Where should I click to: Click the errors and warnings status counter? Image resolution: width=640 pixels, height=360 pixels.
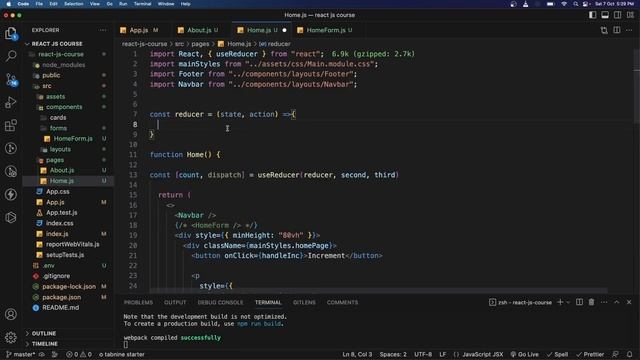pyautogui.click(x=79, y=354)
